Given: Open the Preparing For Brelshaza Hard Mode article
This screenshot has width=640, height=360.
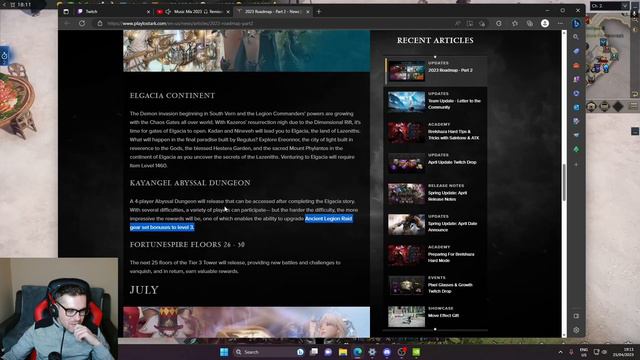Looking at the screenshot, I should point(436,254).
